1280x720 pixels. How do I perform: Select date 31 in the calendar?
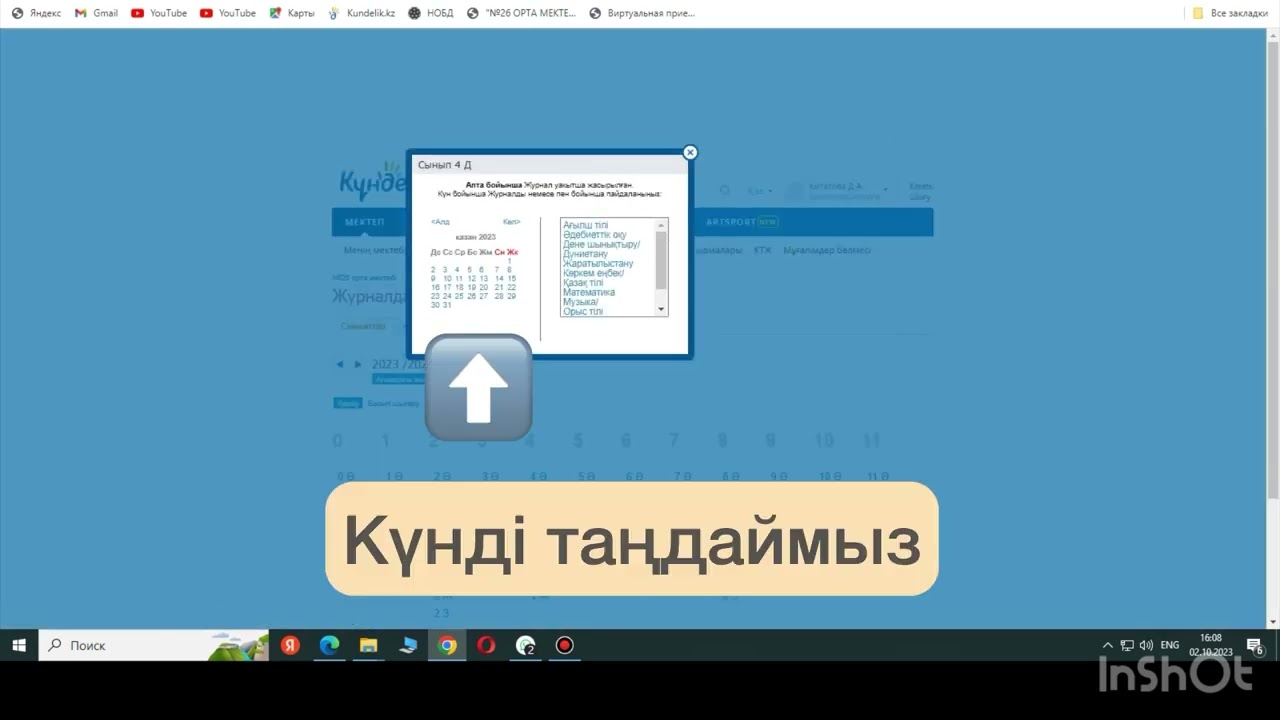[447, 305]
